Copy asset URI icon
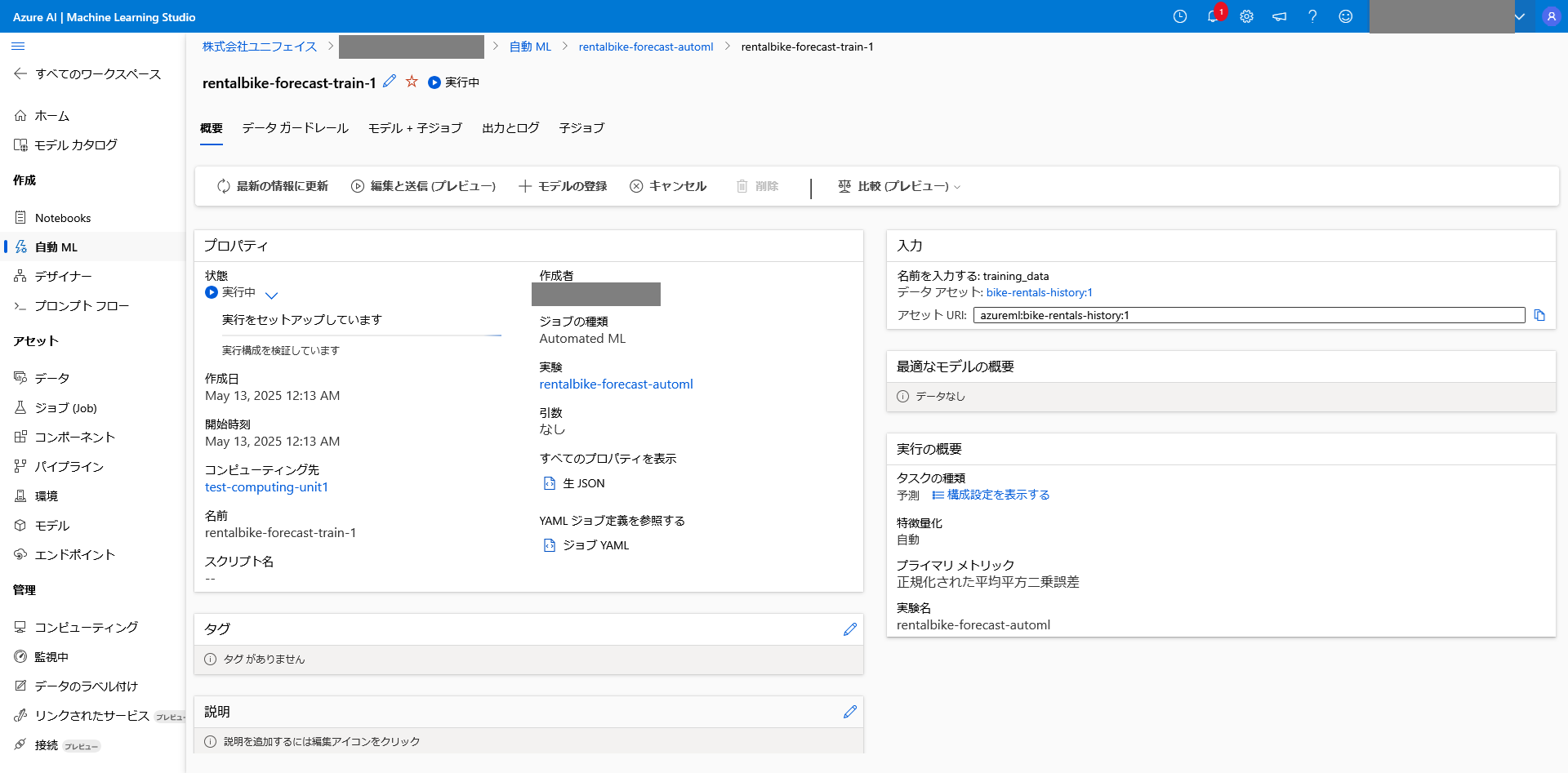Image resolution: width=1568 pixels, height=773 pixels. (x=1539, y=315)
